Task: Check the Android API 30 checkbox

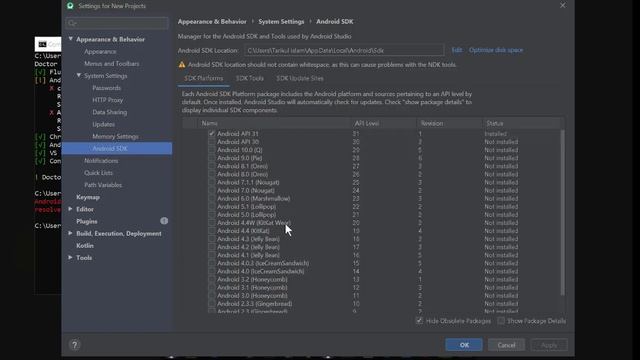Action: [x=211, y=142]
